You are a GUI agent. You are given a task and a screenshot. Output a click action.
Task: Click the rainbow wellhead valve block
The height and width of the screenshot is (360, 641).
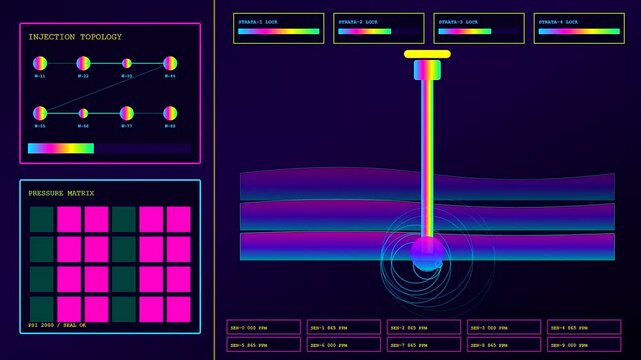[427, 70]
